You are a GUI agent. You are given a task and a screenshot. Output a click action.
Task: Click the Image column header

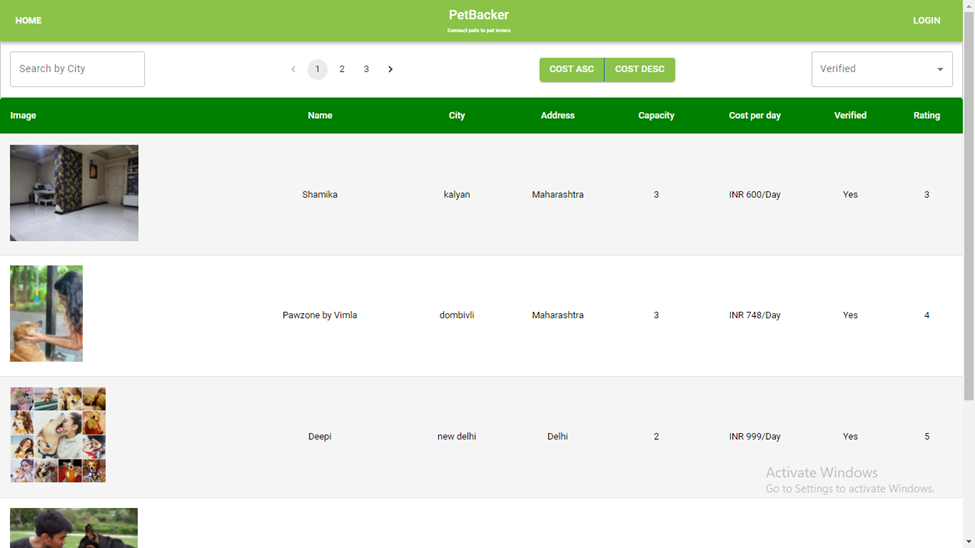click(23, 116)
